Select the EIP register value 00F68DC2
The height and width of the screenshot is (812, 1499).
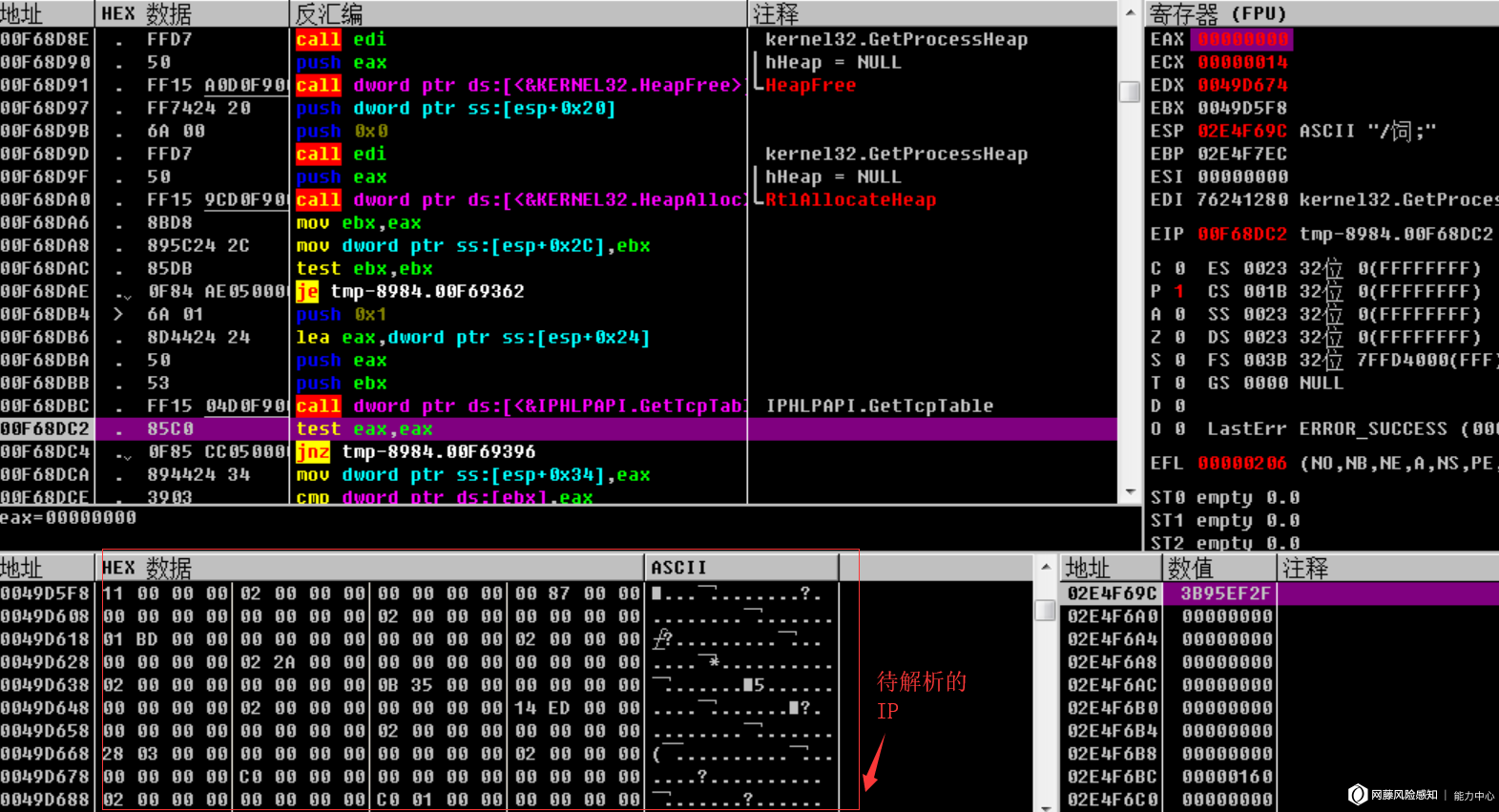click(x=1242, y=234)
